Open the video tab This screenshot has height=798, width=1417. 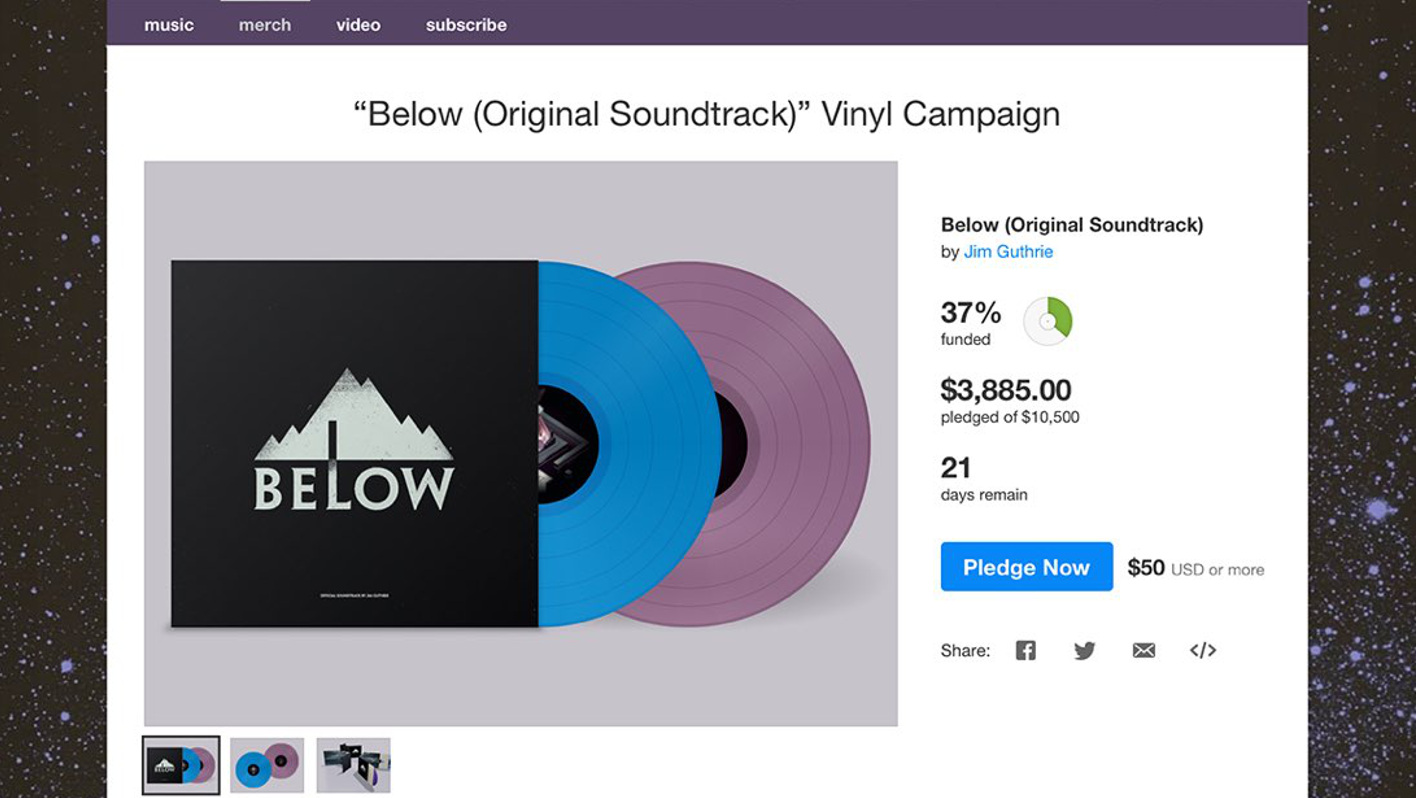[358, 25]
